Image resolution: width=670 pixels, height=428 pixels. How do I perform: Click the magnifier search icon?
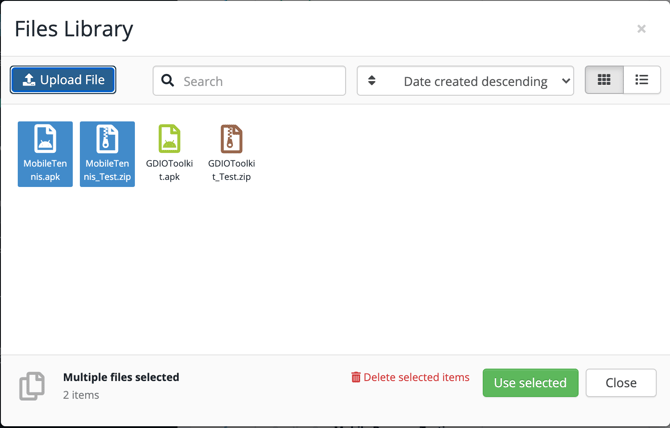coord(168,80)
